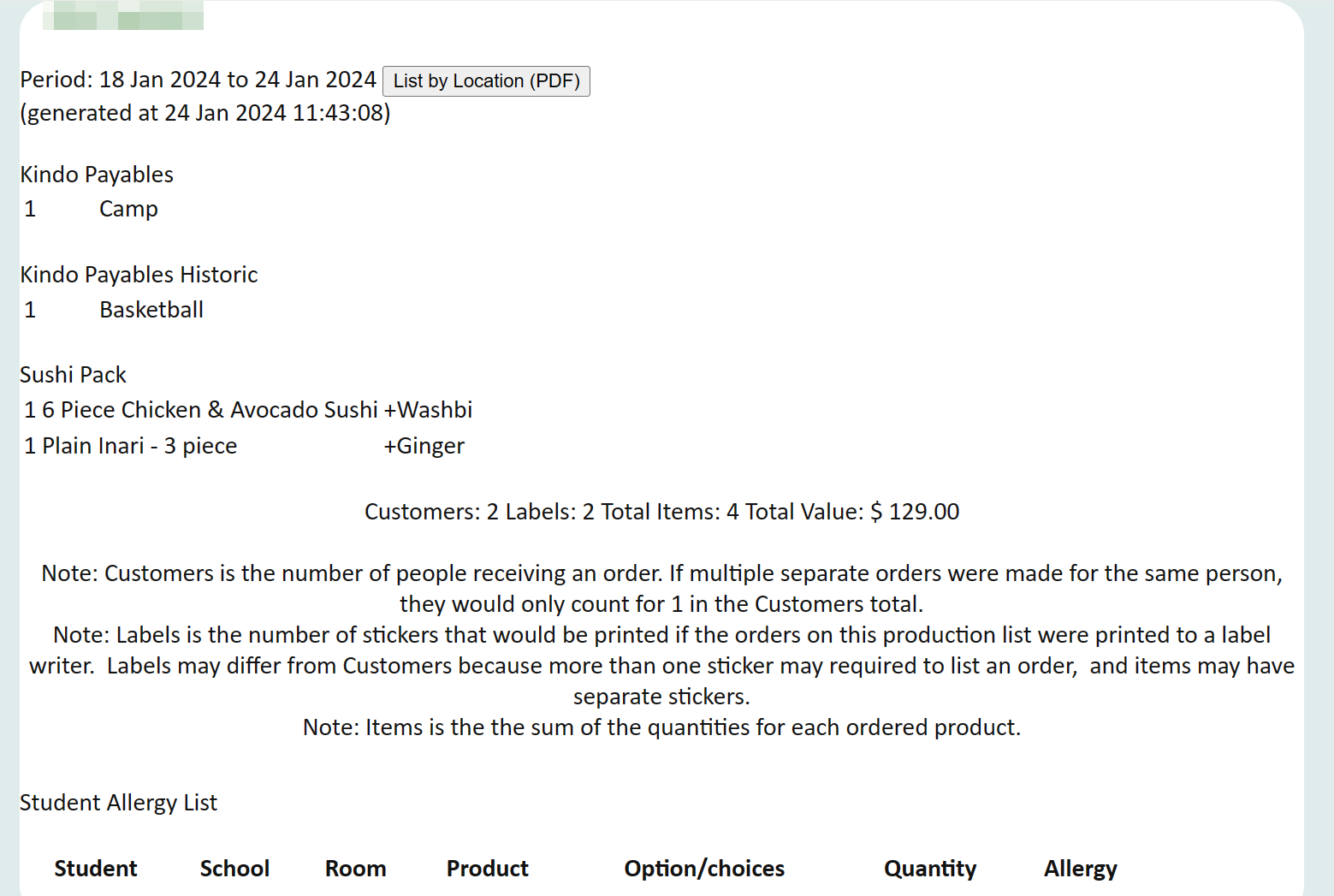The height and width of the screenshot is (896, 1334).
Task: Select the Kindo Payables section heading
Action: (x=97, y=175)
